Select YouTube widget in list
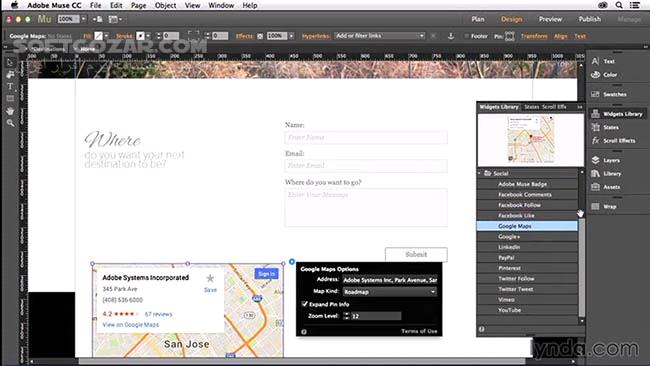 click(x=527, y=310)
